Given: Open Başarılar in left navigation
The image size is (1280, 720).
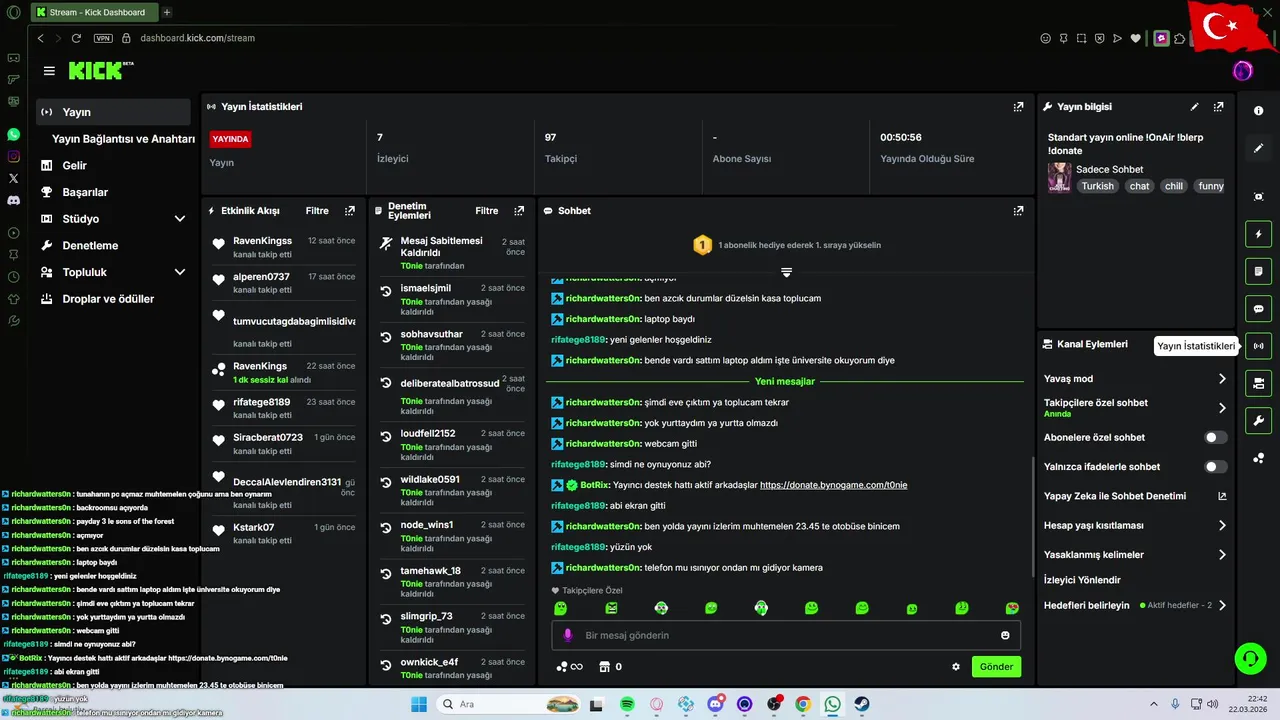Looking at the screenshot, I should pos(84,192).
